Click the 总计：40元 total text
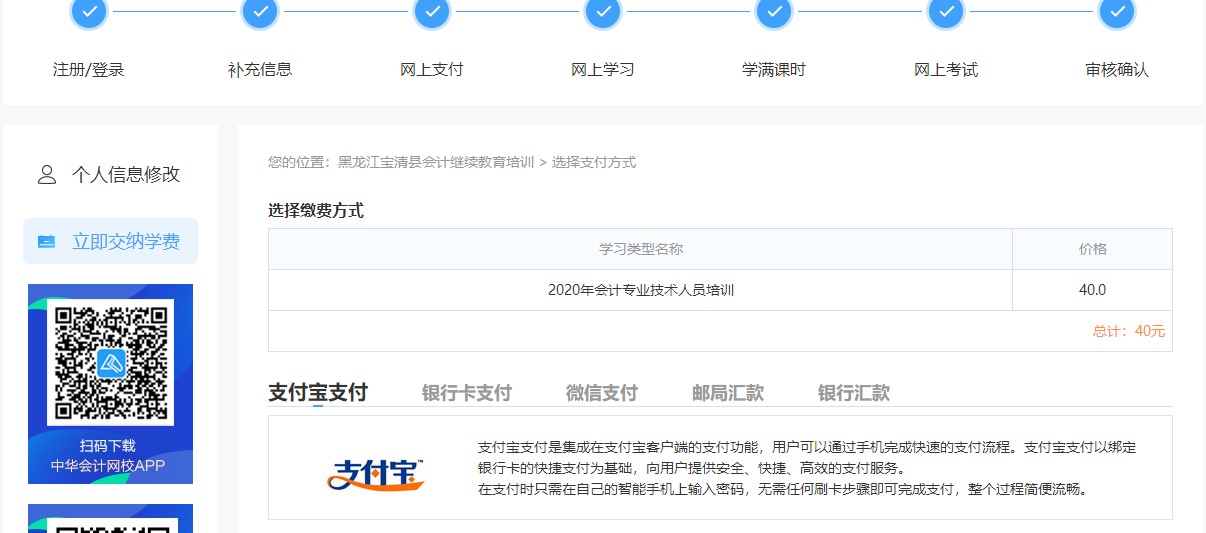The image size is (1206, 533). click(x=1129, y=331)
